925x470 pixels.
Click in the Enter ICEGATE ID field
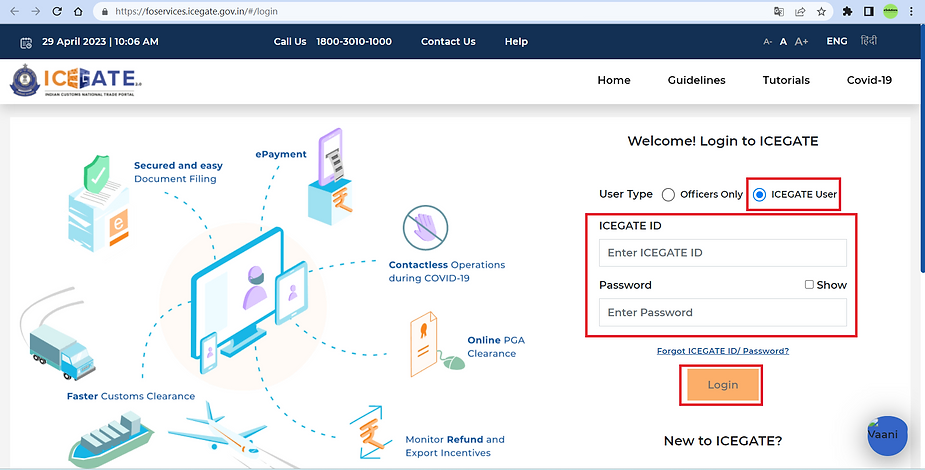[x=723, y=253]
